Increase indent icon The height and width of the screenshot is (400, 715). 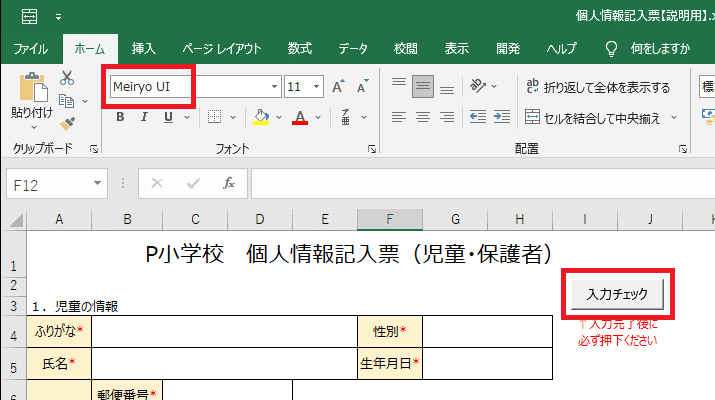pyautogui.click(x=502, y=117)
